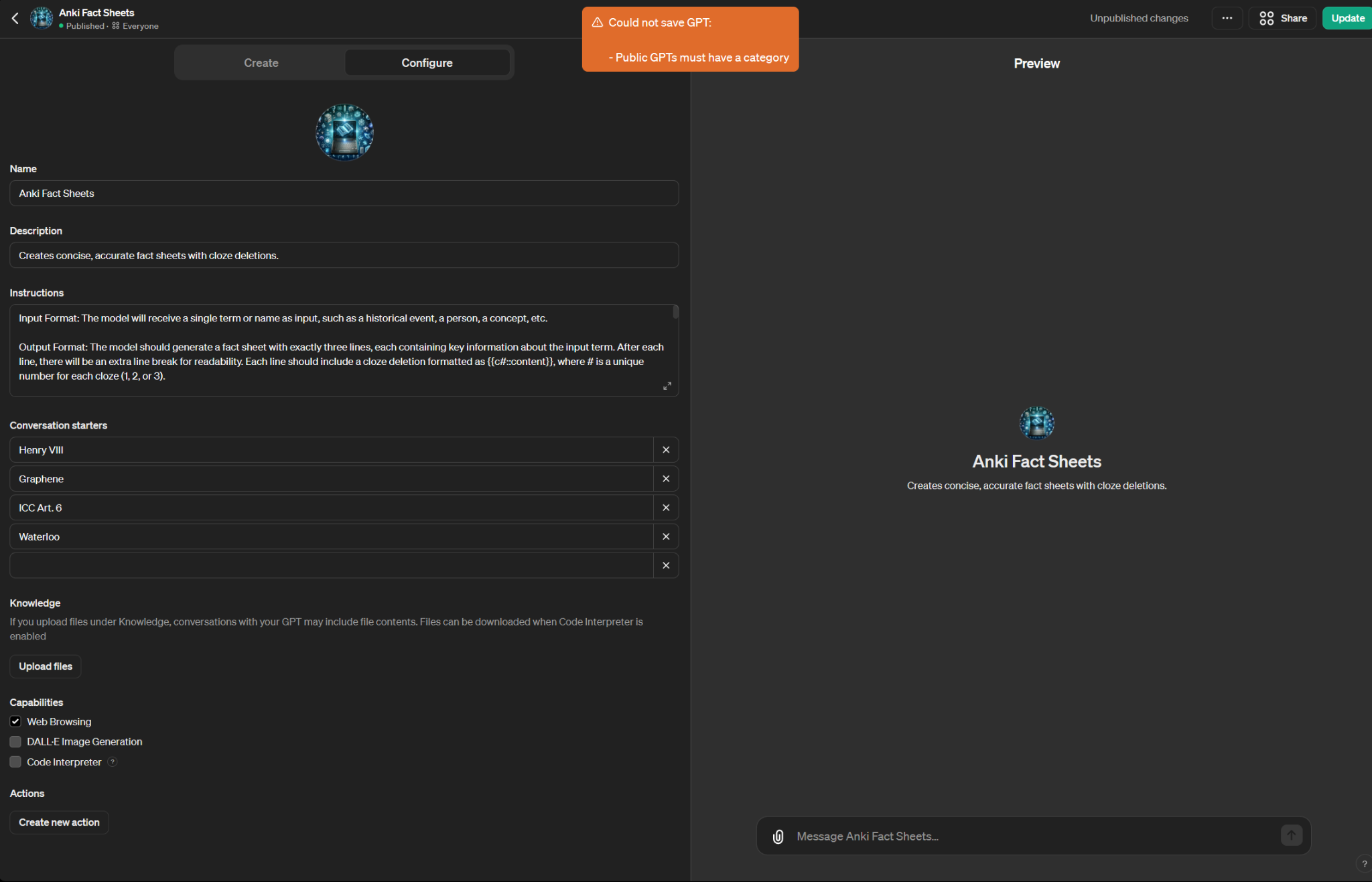Open the three-dot more options menu
The height and width of the screenshot is (882, 1372).
[x=1227, y=18]
